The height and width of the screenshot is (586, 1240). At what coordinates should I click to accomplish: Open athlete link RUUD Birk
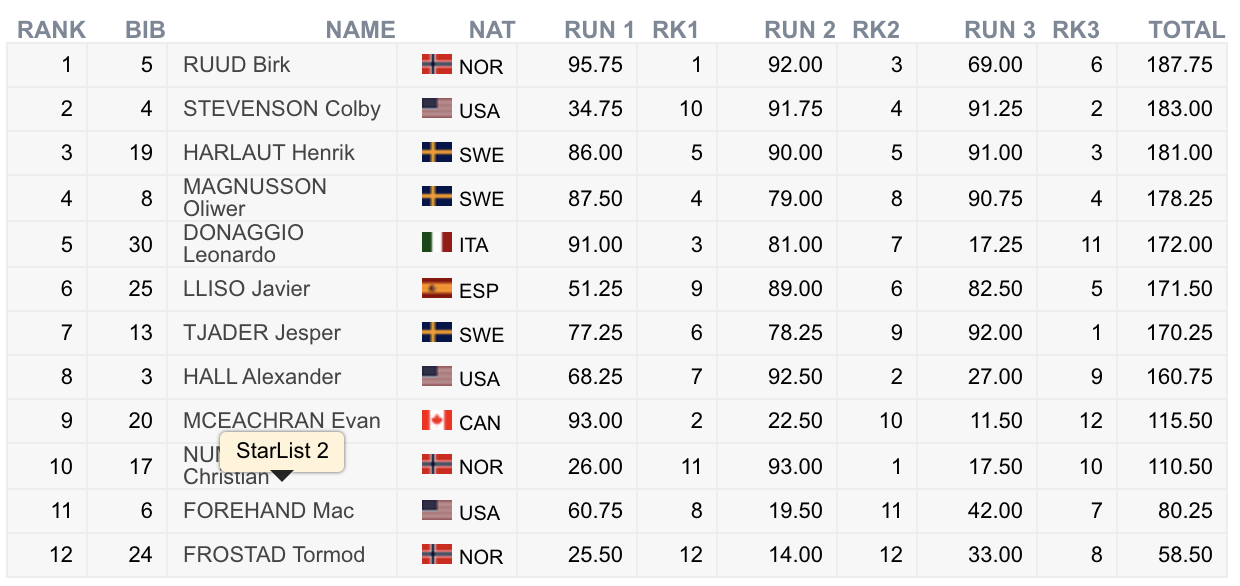[237, 65]
